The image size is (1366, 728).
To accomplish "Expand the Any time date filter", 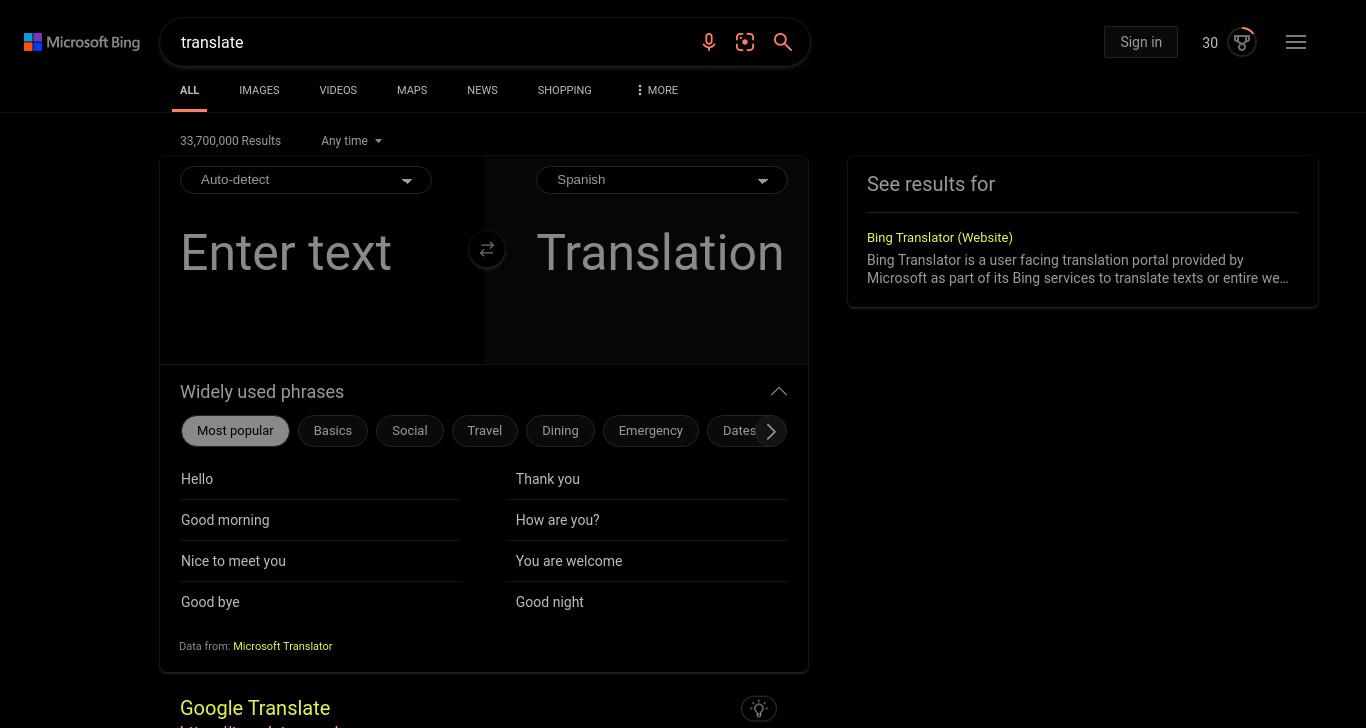I will coord(352,141).
